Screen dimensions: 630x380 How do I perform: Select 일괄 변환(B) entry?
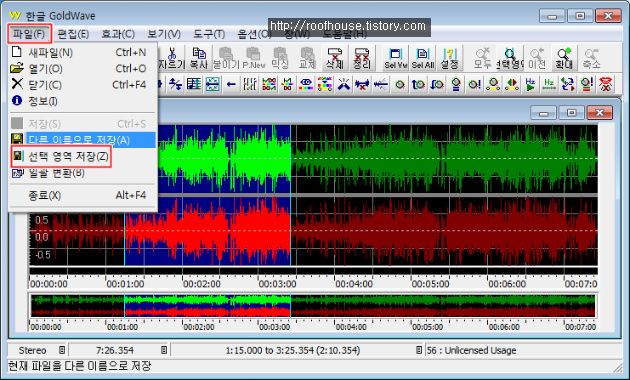pos(82,173)
